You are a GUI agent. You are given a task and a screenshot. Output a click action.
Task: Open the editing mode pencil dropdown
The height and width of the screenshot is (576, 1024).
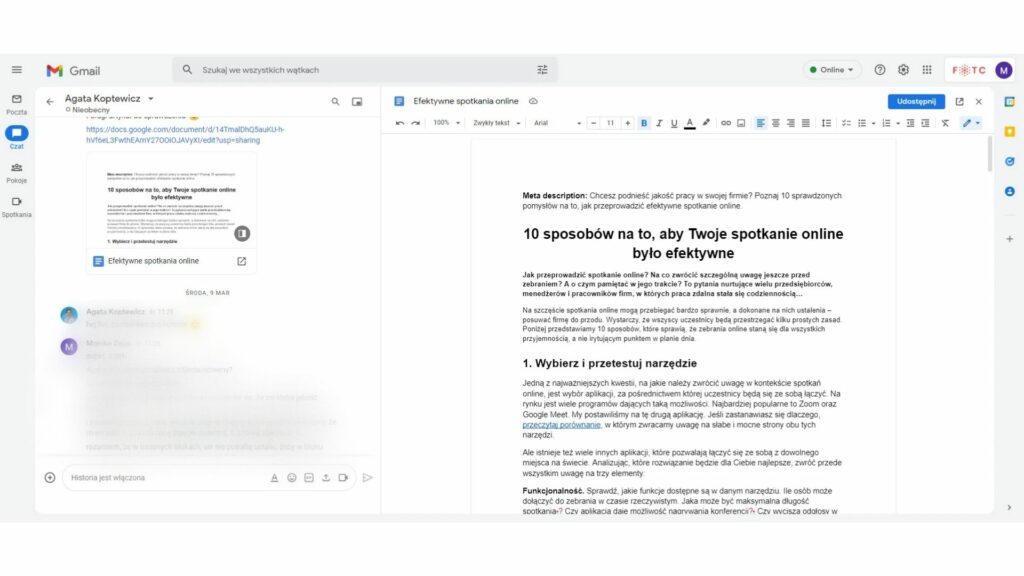pos(971,123)
